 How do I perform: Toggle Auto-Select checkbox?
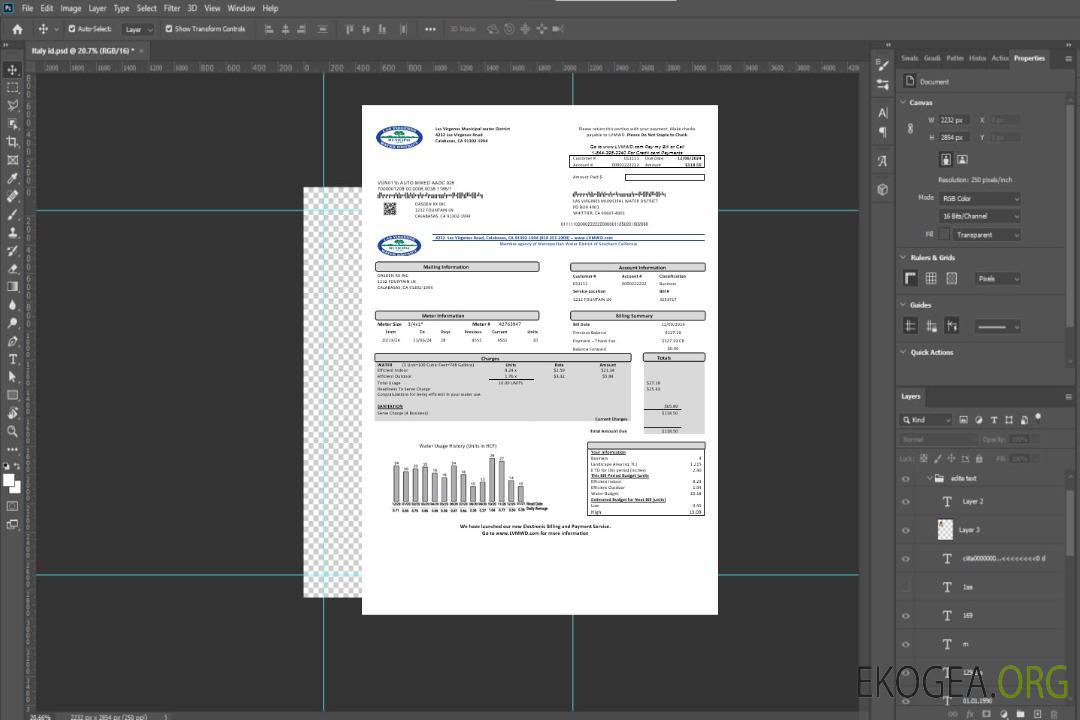tap(72, 29)
